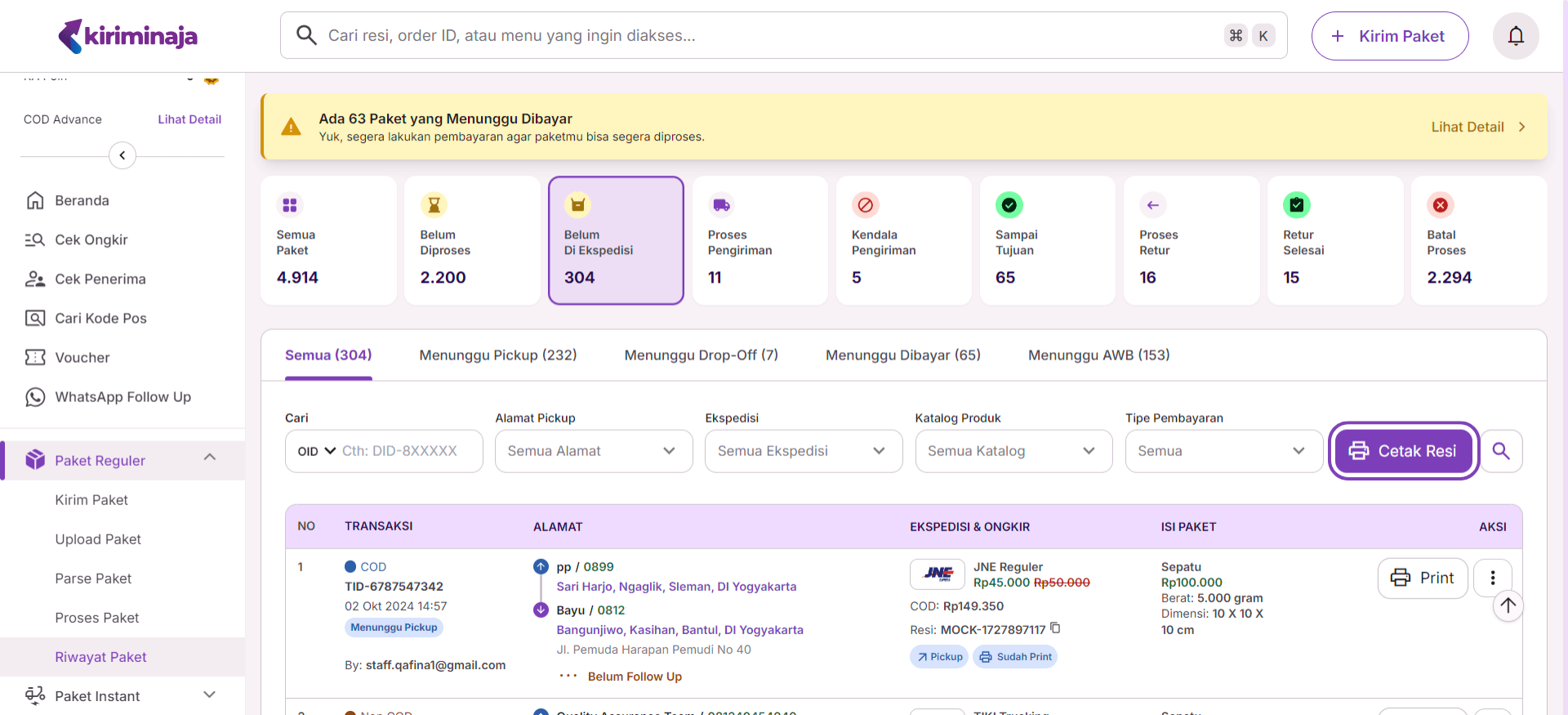This screenshot has height=715, width=1568.
Task: Click the search magnifier button beside Cetak Resi
Action: point(1501,451)
